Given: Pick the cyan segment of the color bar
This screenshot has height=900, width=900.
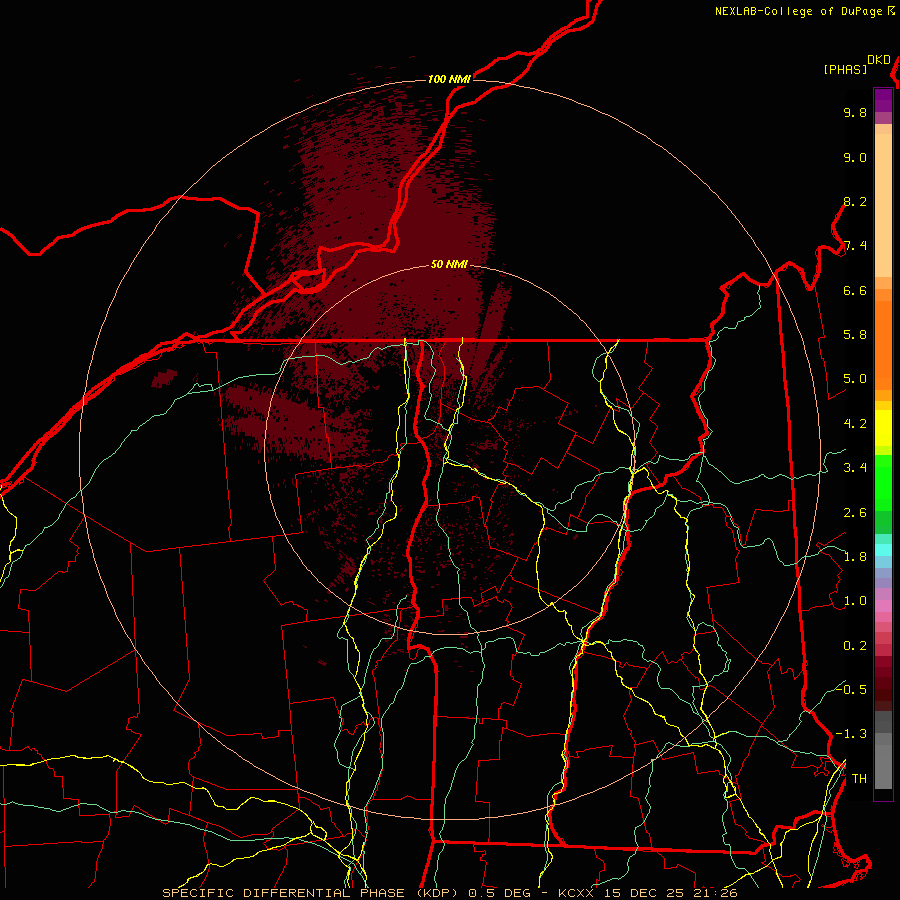Looking at the screenshot, I should pos(883,550).
